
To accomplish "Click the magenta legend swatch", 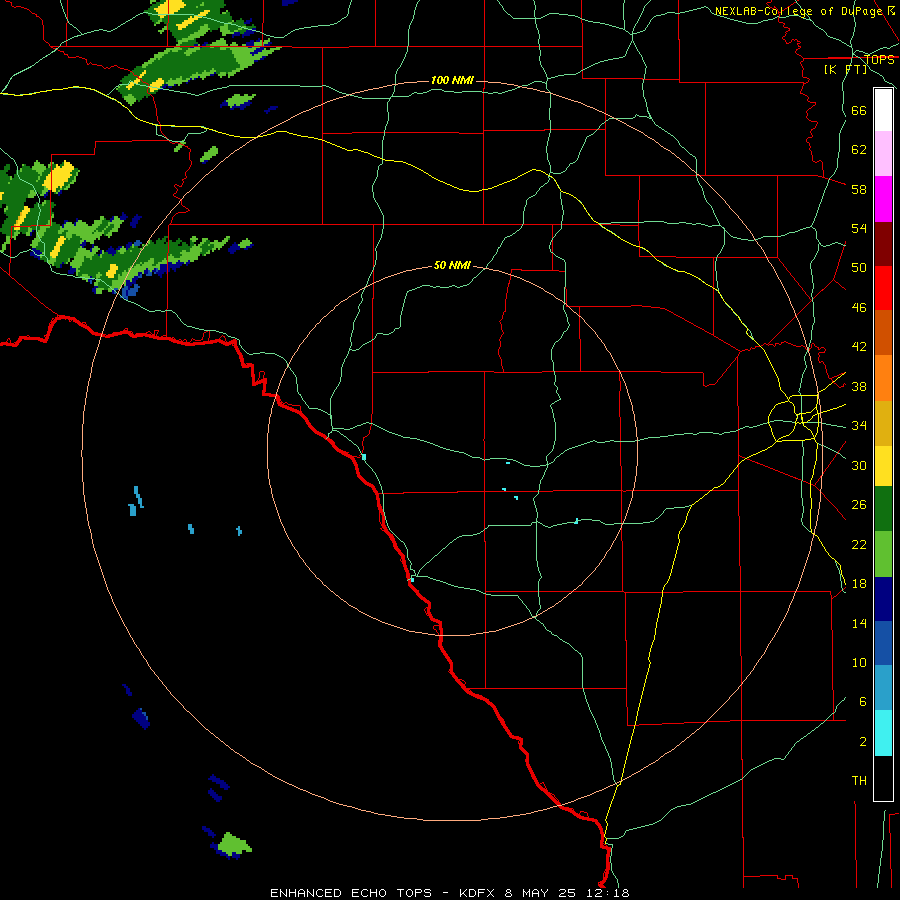I will (883, 199).
